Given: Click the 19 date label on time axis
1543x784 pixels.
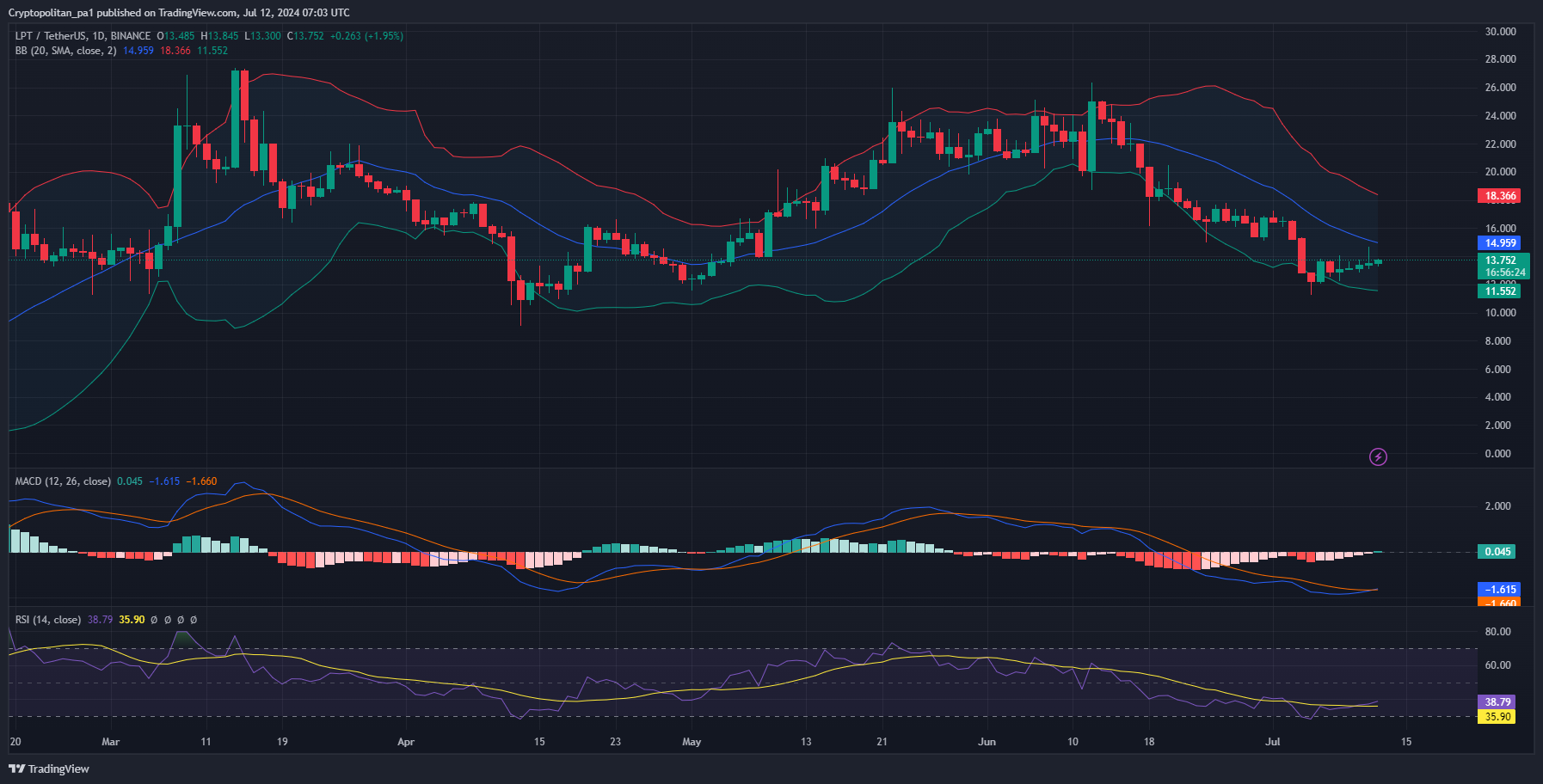Looking at the screenshot, I should [x=282, y=742].
